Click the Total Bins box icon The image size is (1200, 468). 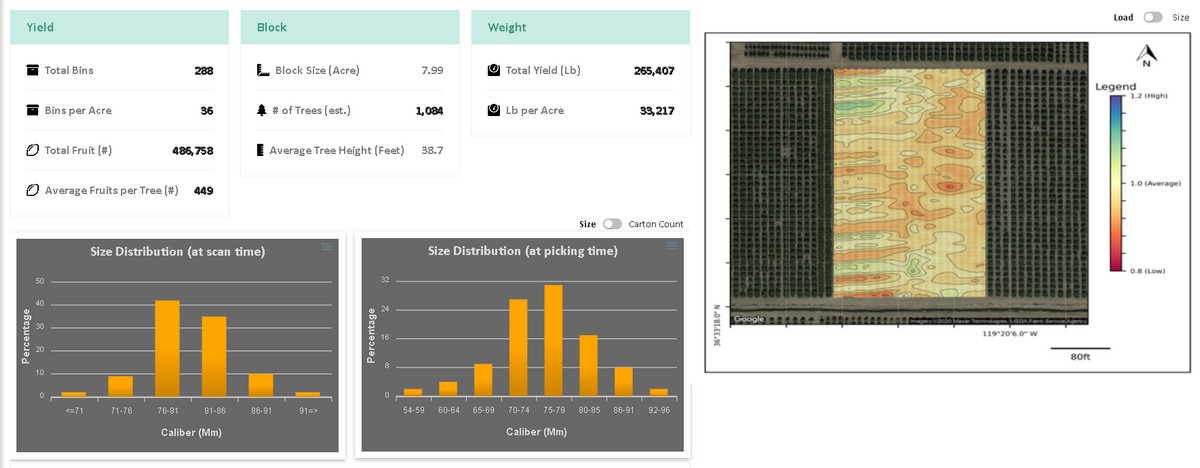click(32, 70)
